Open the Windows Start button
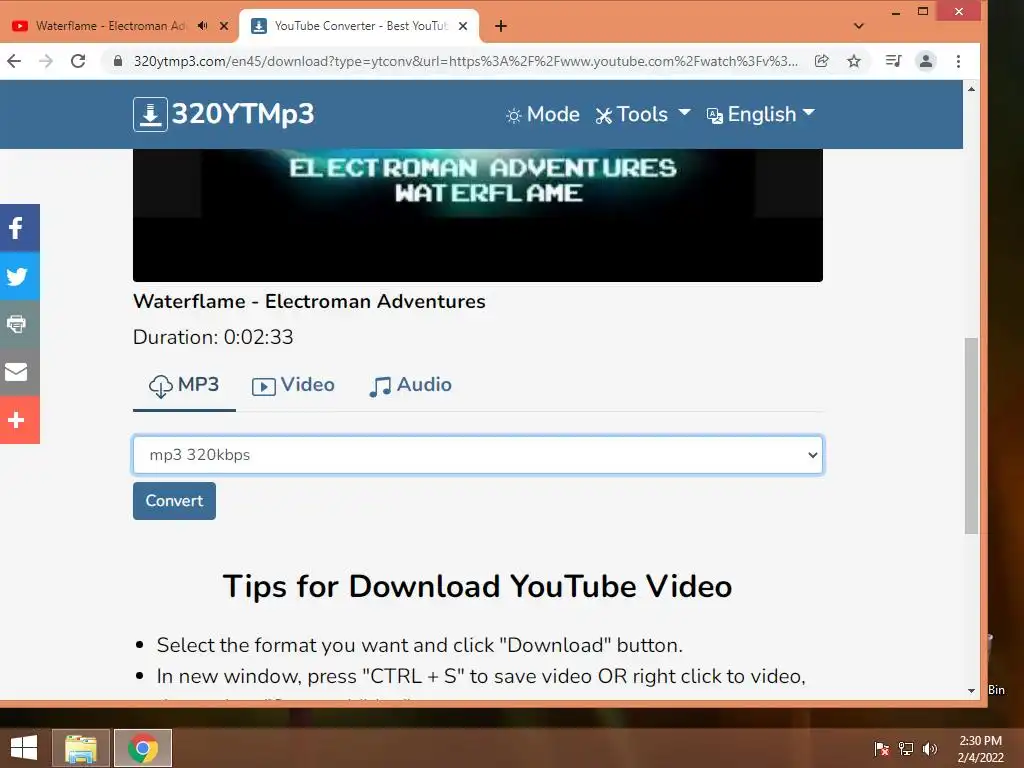 24,748
